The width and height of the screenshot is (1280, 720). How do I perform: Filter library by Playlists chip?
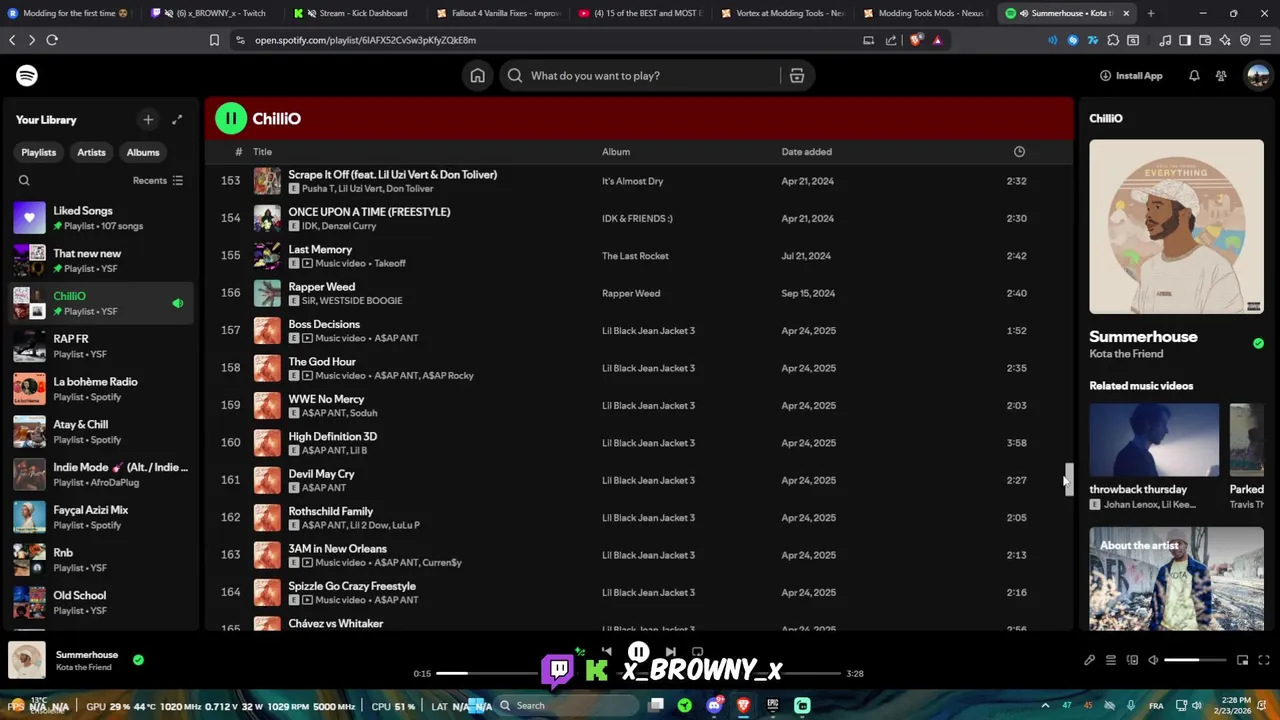point(39,152)
